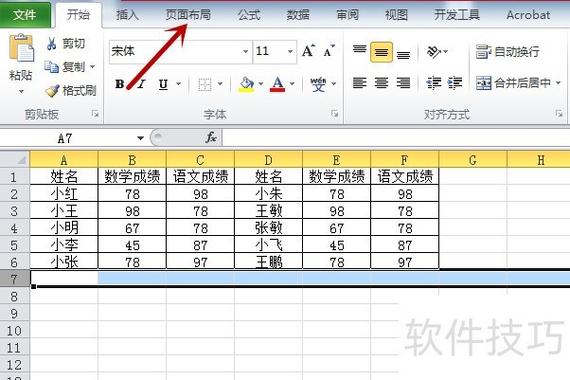Apply borders using the border icon

pos(205,84)
